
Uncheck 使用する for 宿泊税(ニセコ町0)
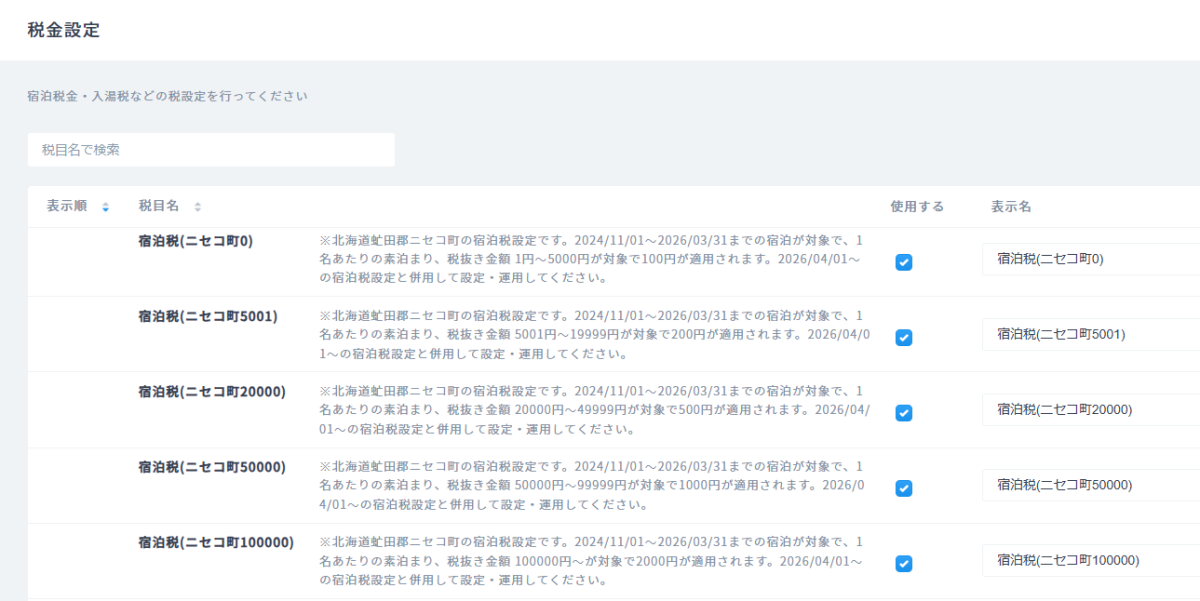pos(904,262)
